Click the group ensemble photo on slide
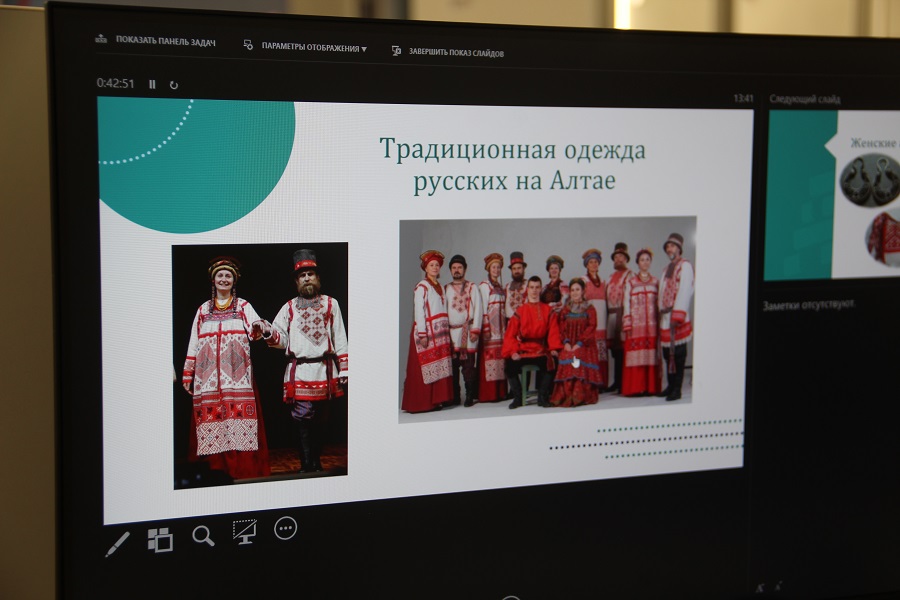The width and height of the screenshot is (900, 600). (x=547, y=320)
